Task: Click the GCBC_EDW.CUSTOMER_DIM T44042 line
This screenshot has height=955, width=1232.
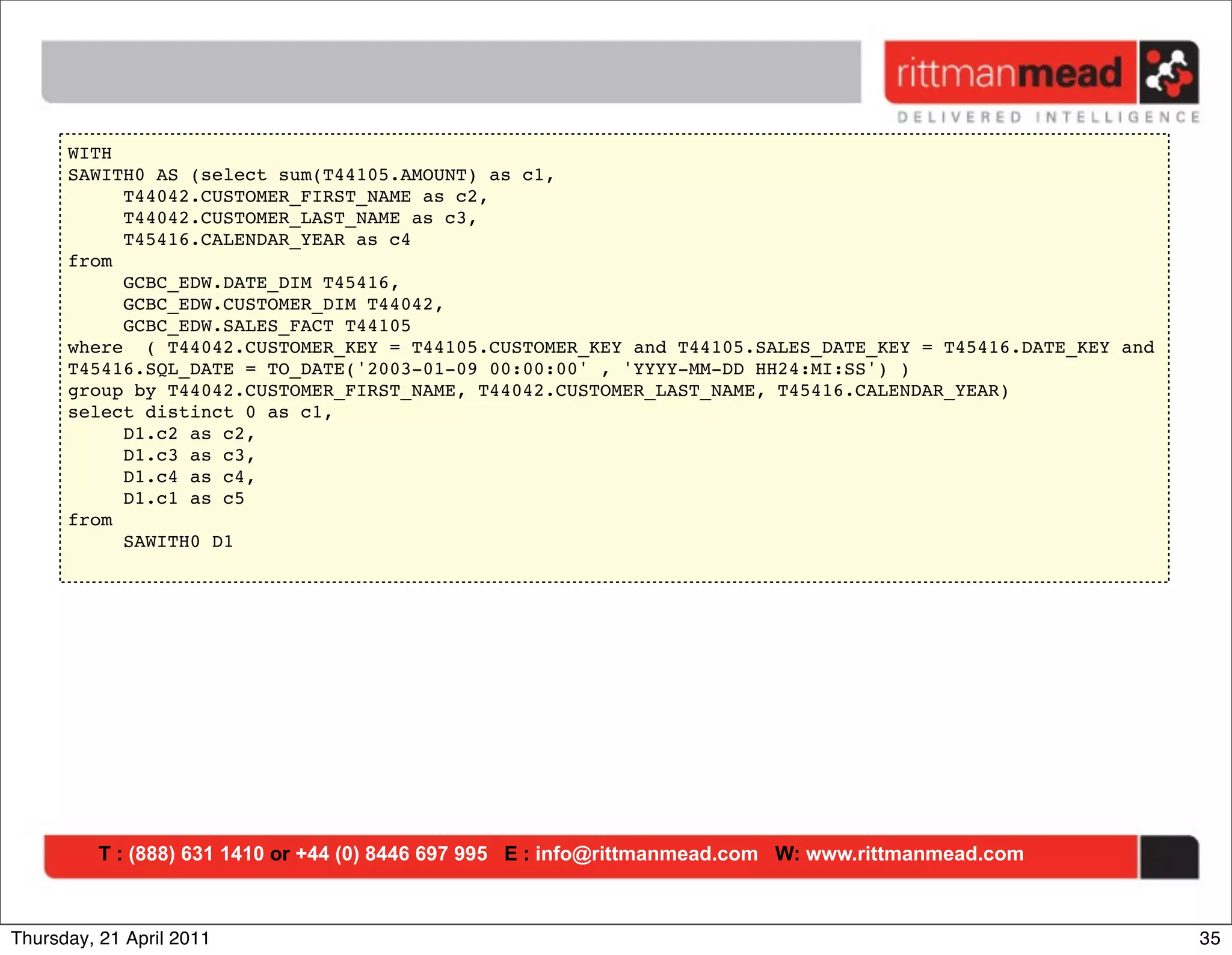Action: coord(283,304)
